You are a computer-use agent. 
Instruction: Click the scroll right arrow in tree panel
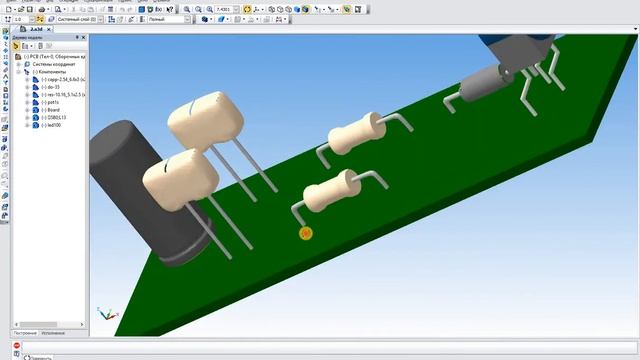82,324
